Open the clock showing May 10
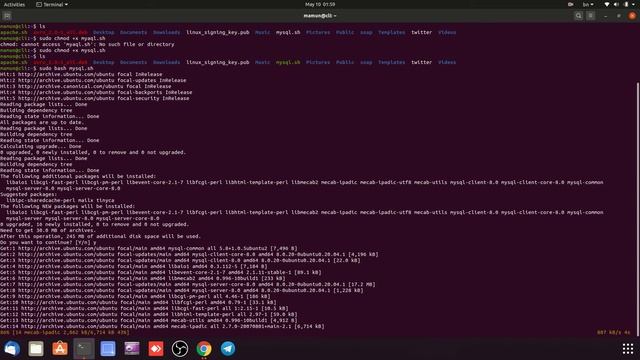 coord(320,4)
